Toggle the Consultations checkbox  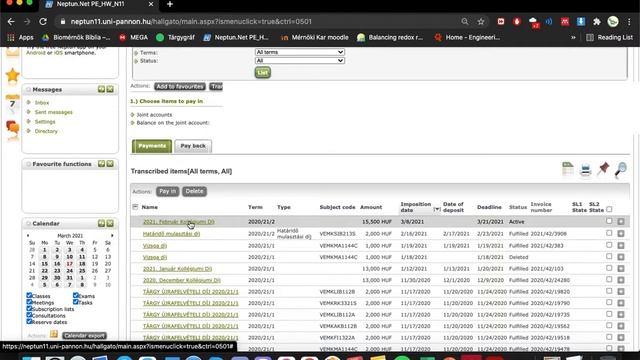pyautogui.click(x=29, y=315)
